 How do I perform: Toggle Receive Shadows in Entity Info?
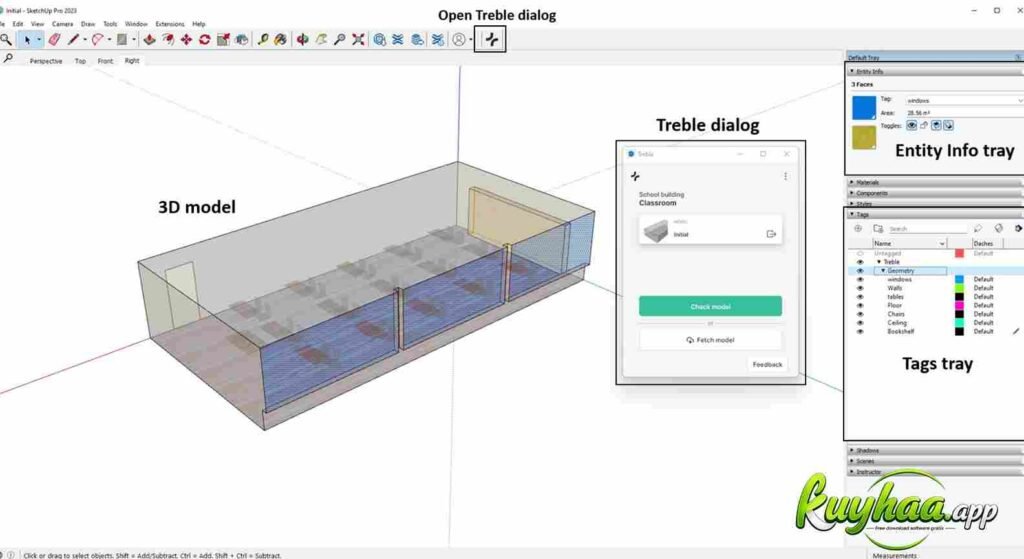click(x=936, y=125)
